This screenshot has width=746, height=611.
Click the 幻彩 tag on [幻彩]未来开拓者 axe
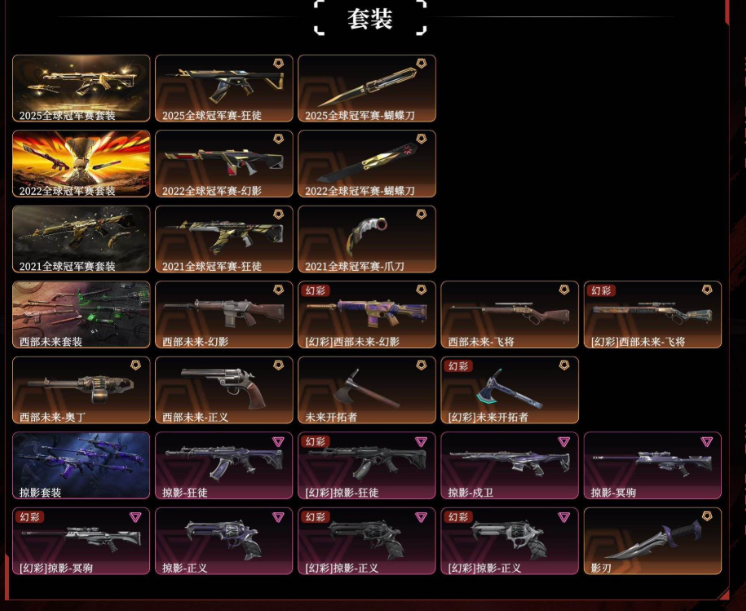point(458,366)
